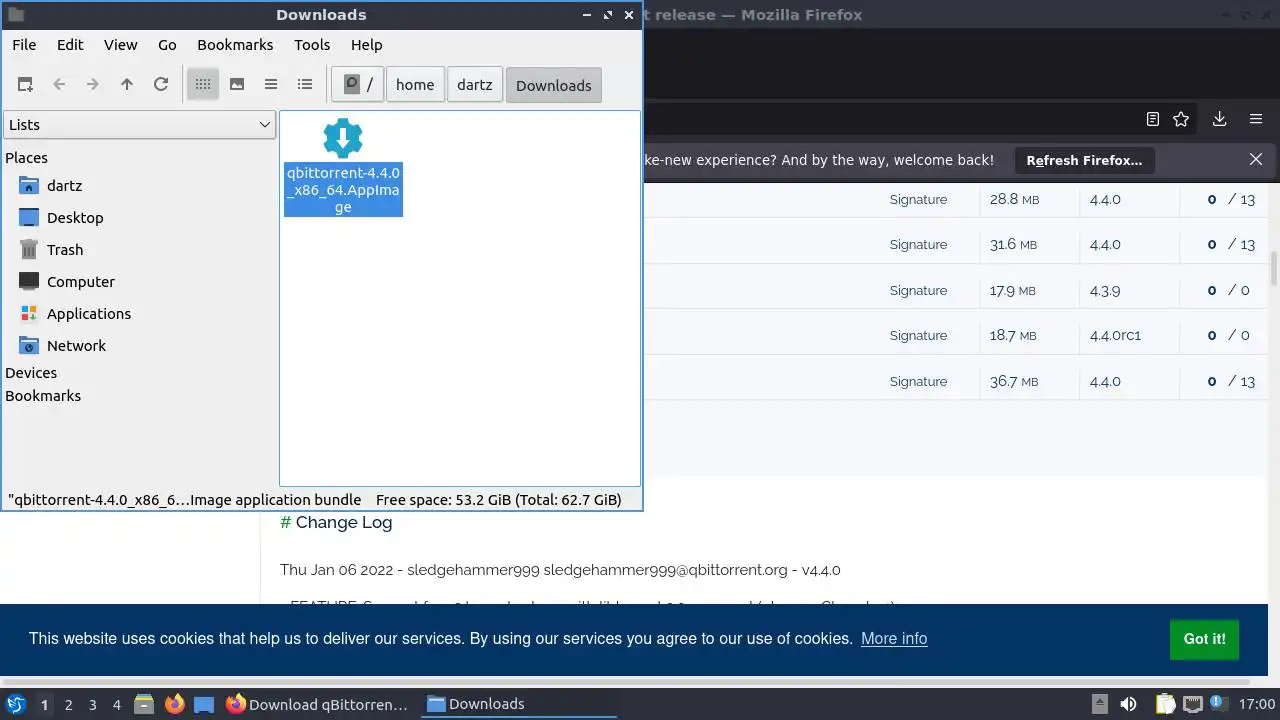Click Signature link in 18.7 MB row
1280x720 pixels.
coord(918,335)
